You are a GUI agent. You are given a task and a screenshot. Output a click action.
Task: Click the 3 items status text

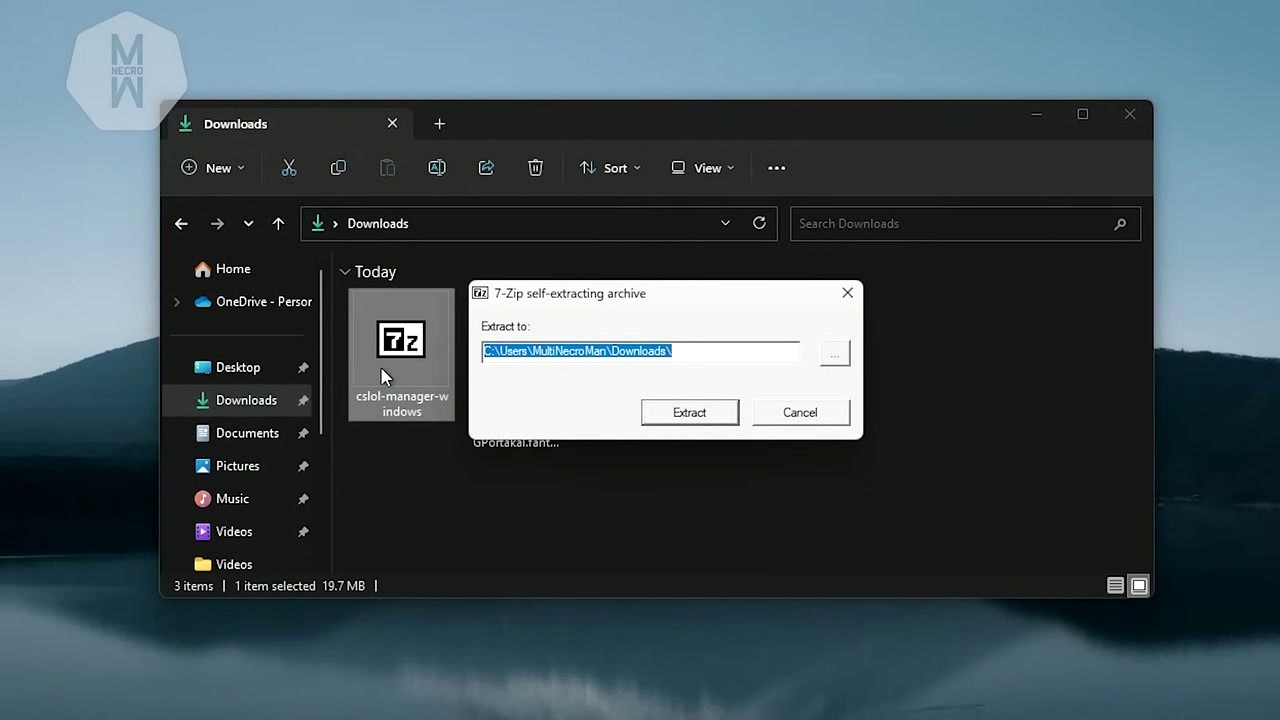pyautogui.click(x=193, y=586)
